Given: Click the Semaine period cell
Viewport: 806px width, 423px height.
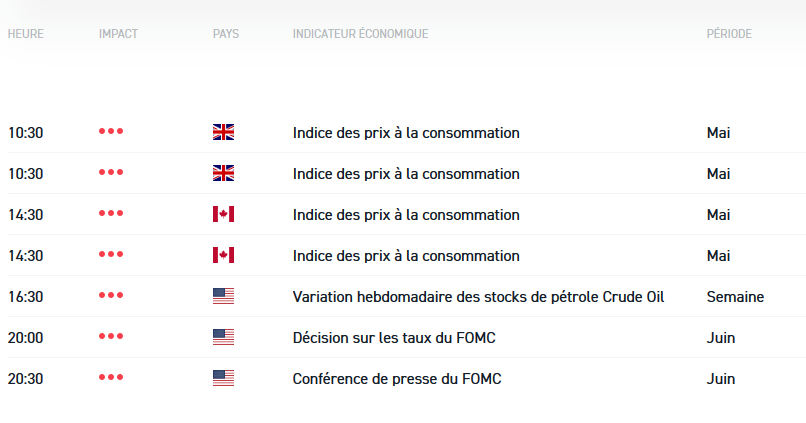Looking at the screenshot, I should 735,296.
